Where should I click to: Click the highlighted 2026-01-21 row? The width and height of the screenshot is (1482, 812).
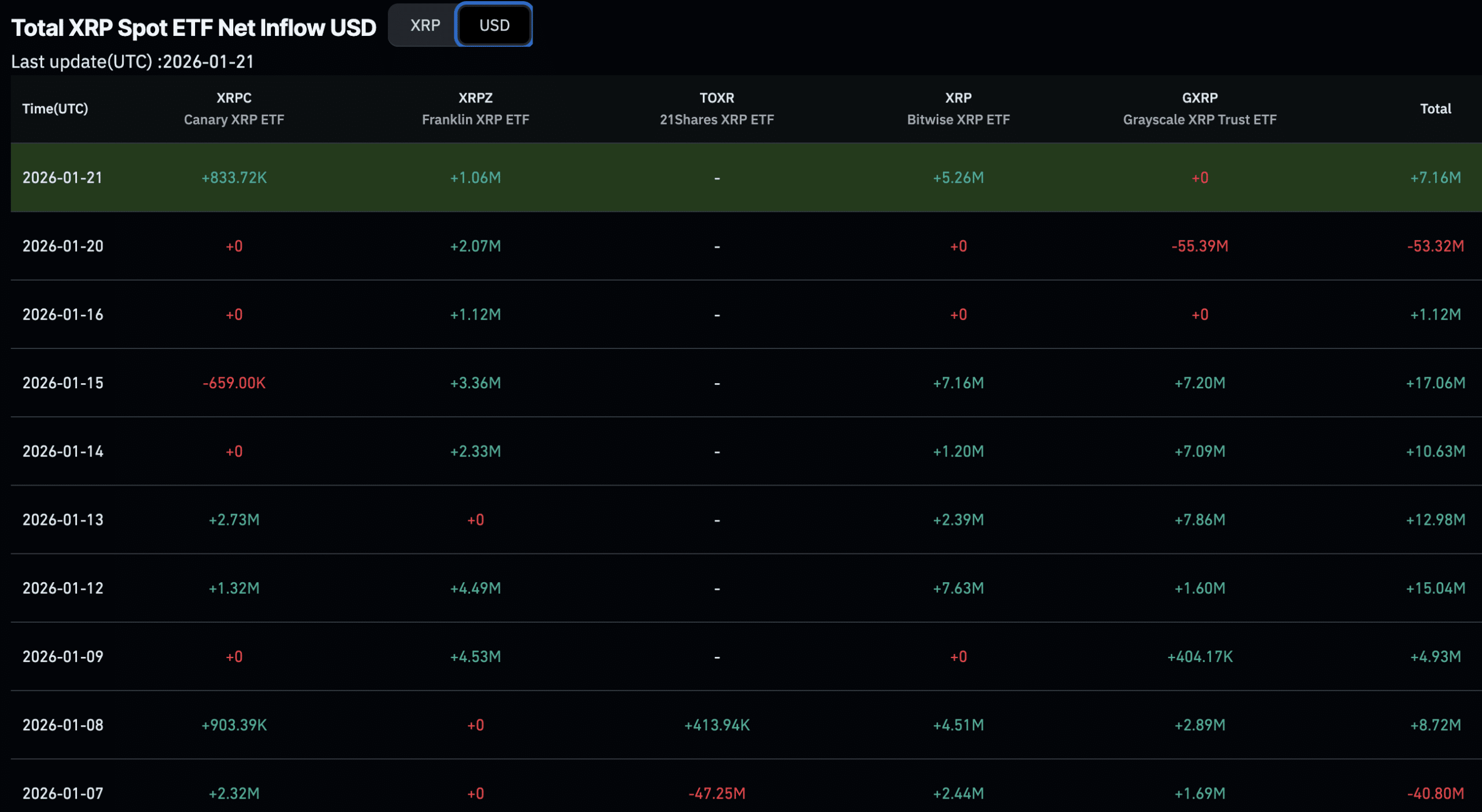[x=741, y=178]
